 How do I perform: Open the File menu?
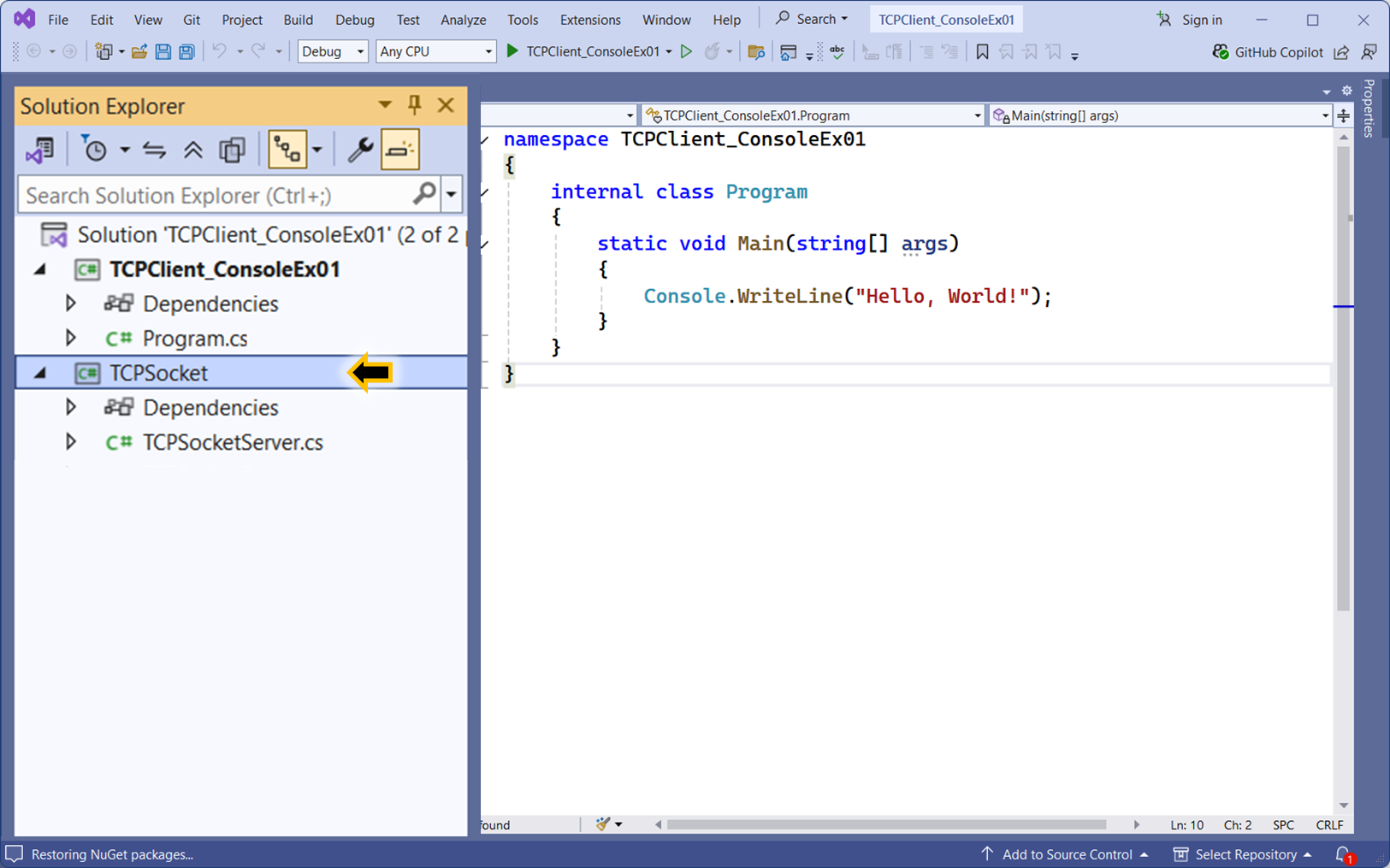pos(58,20)
